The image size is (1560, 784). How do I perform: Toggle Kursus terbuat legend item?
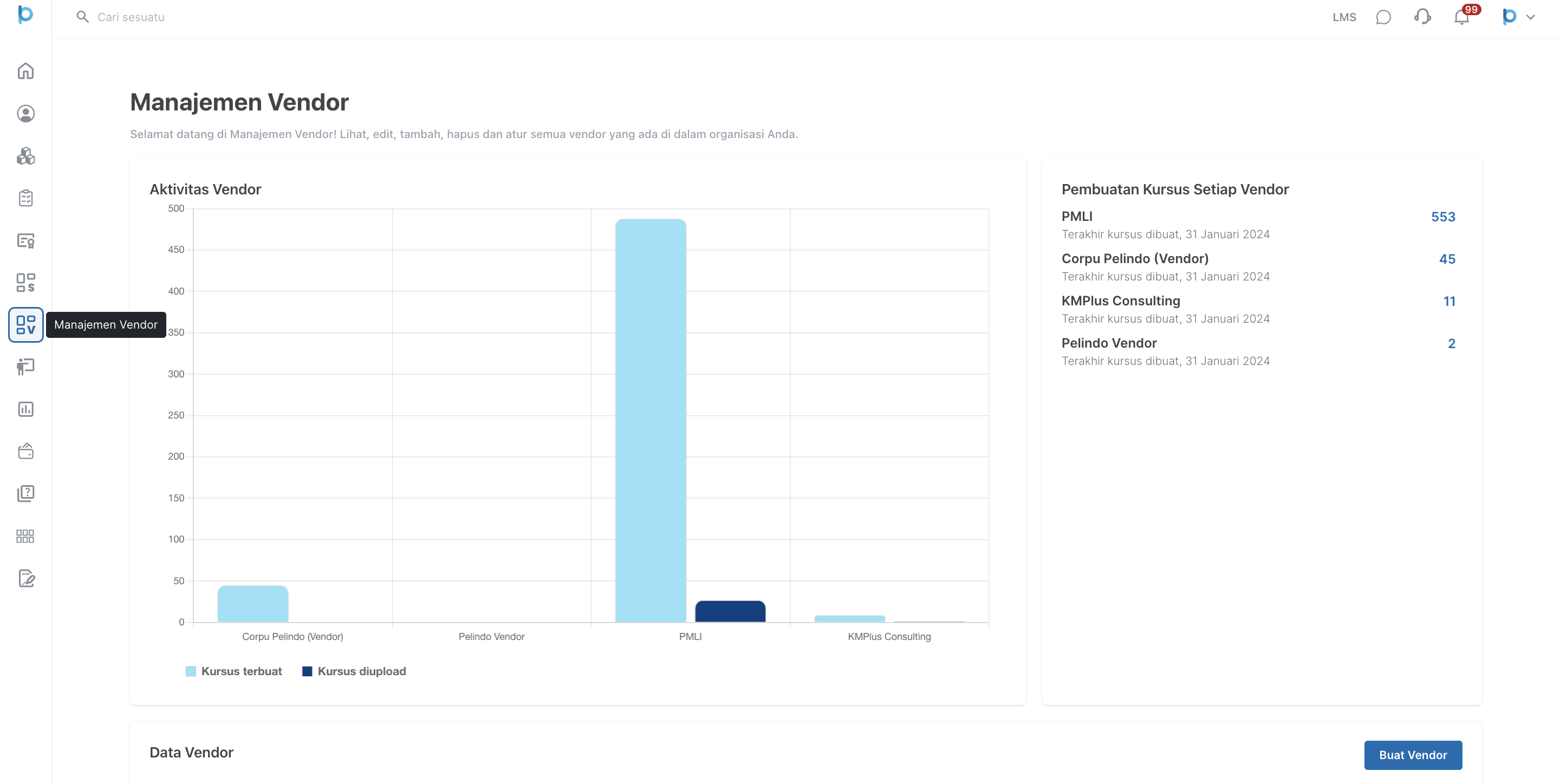coord(234,671)
